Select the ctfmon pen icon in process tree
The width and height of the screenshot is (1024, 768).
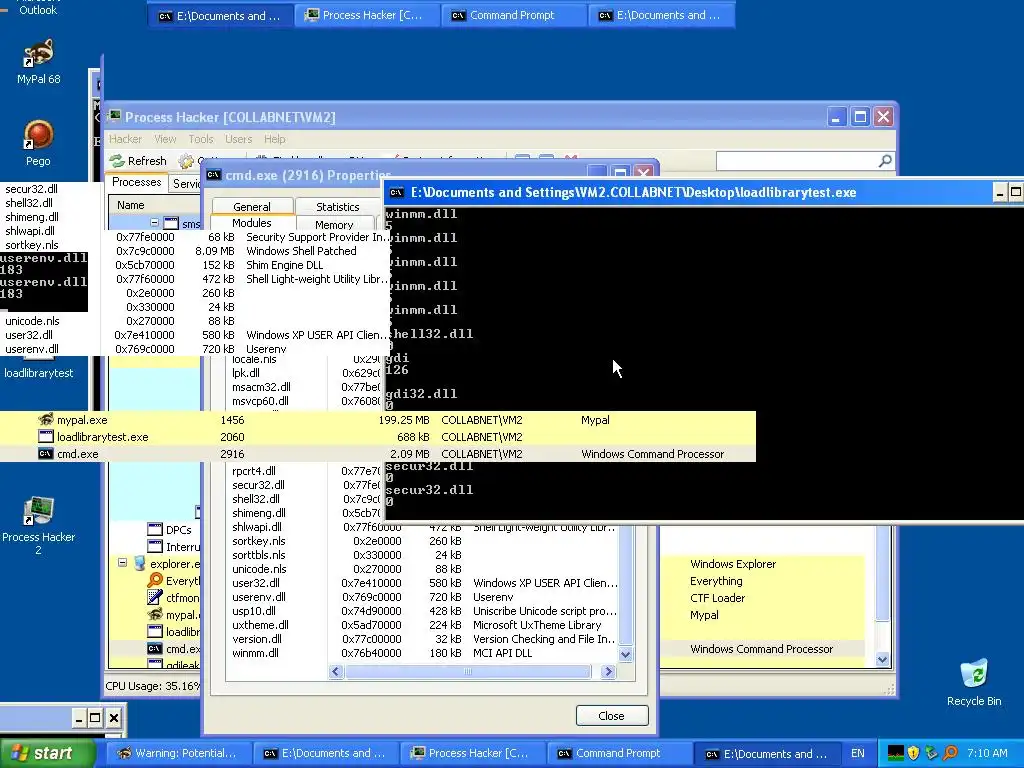click(155, 598)
